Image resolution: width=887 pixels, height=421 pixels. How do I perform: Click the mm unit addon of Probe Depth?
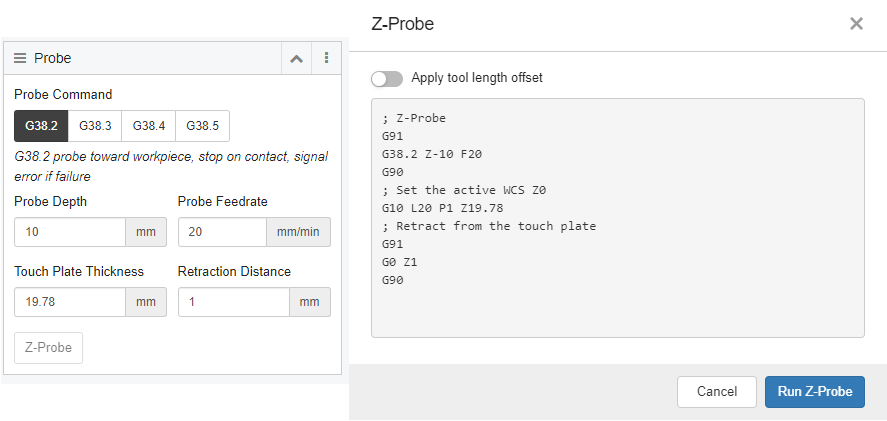click(x=146, y=232)
